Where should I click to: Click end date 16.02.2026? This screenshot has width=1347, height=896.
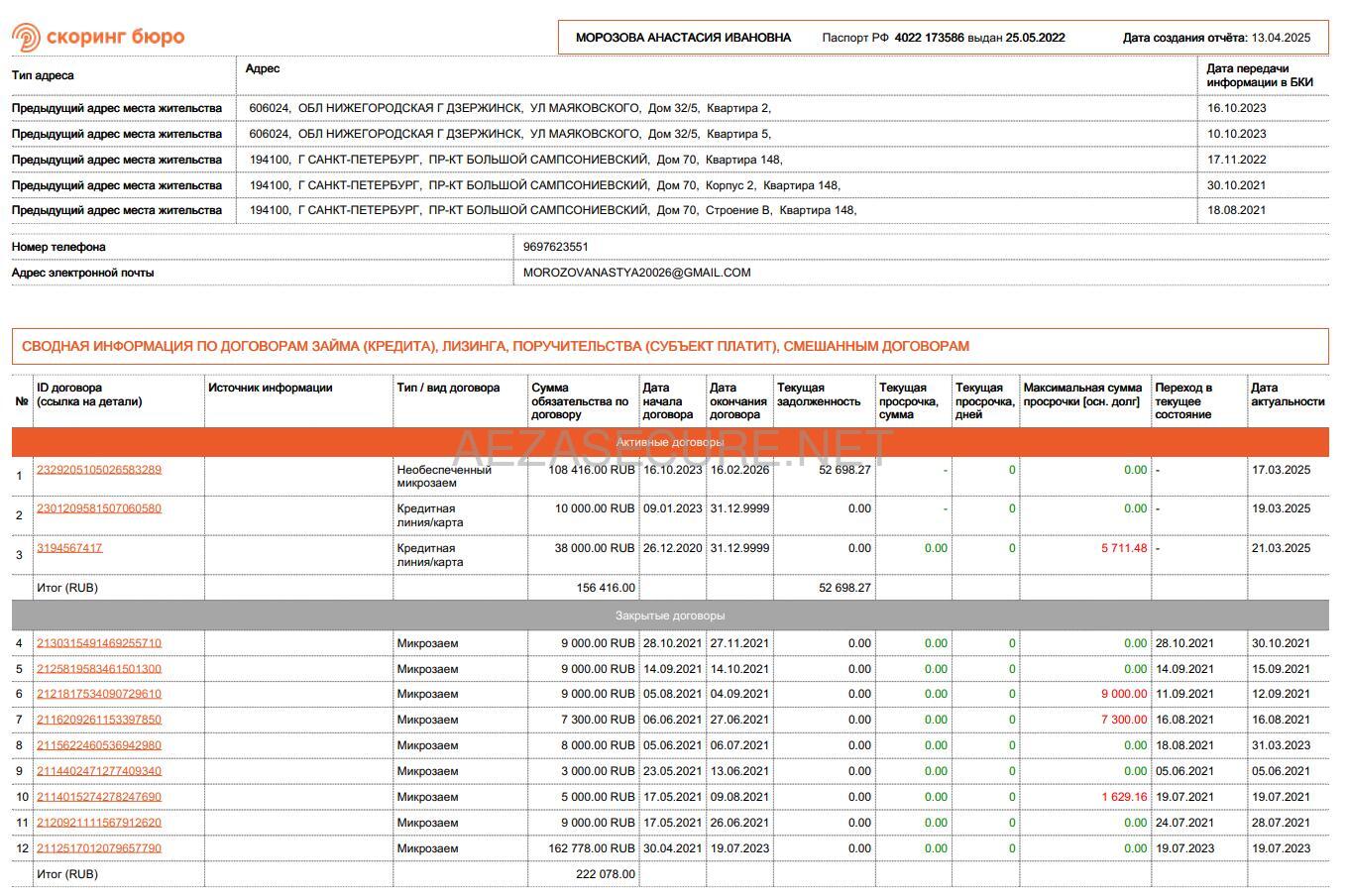tap(739, 470)
